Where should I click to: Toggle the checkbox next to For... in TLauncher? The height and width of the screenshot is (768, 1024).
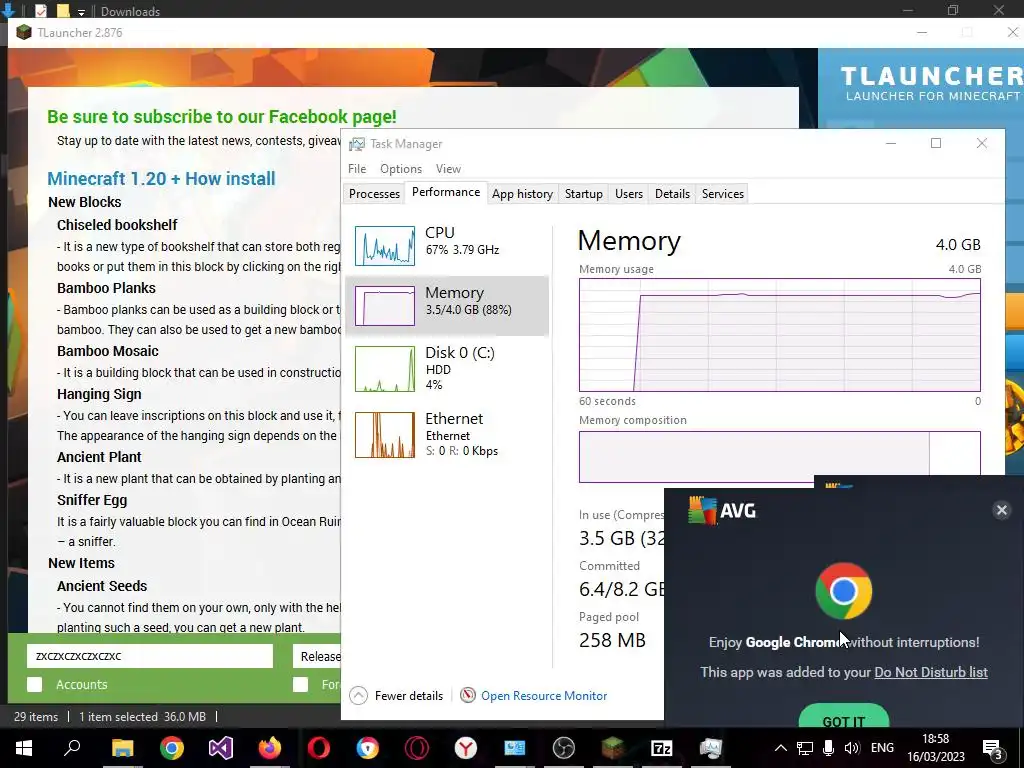pyautogui.click(x=300, y=684)
